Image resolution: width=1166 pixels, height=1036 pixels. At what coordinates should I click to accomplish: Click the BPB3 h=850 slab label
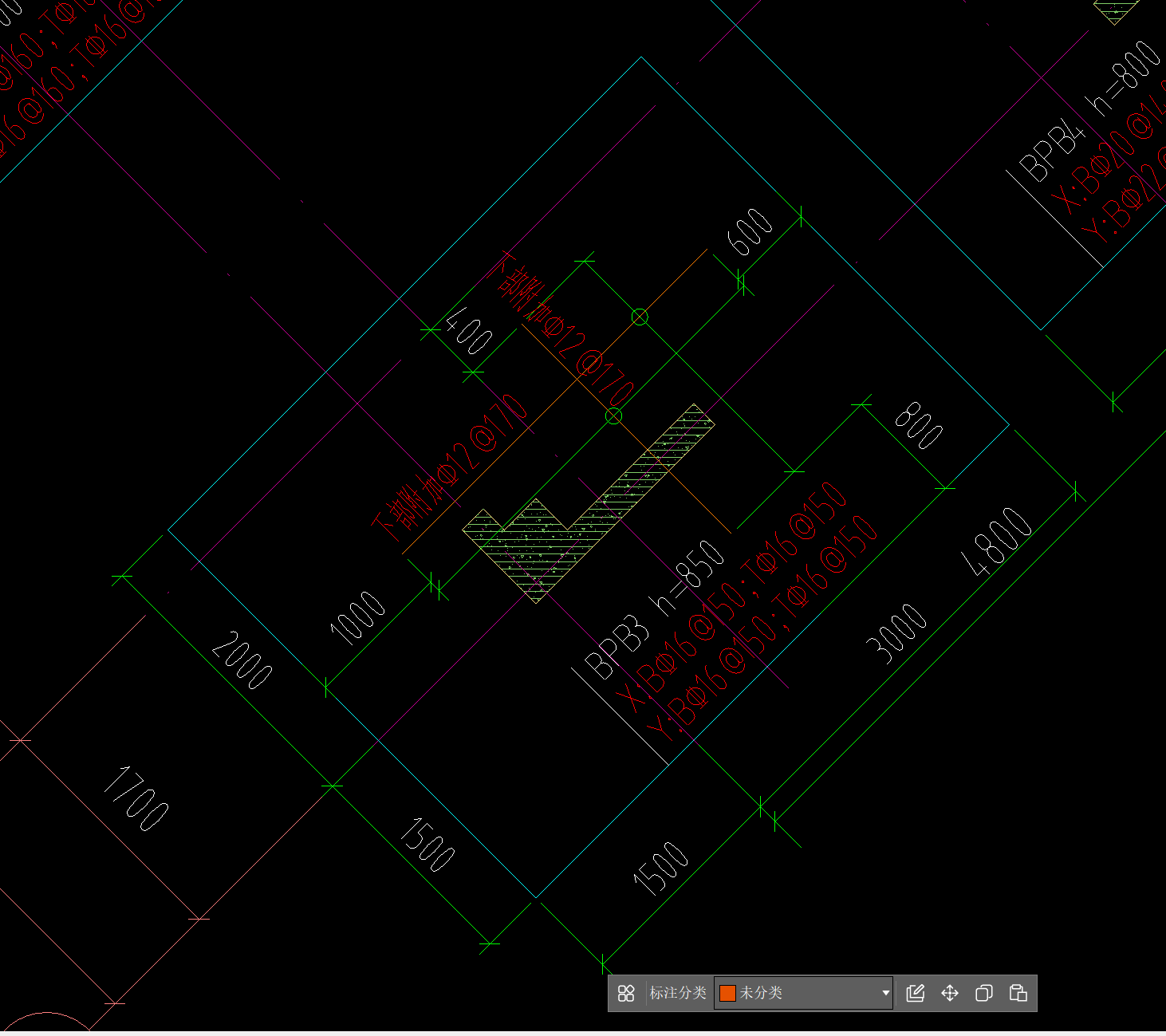pyautogui.click(x=654, y=610)
